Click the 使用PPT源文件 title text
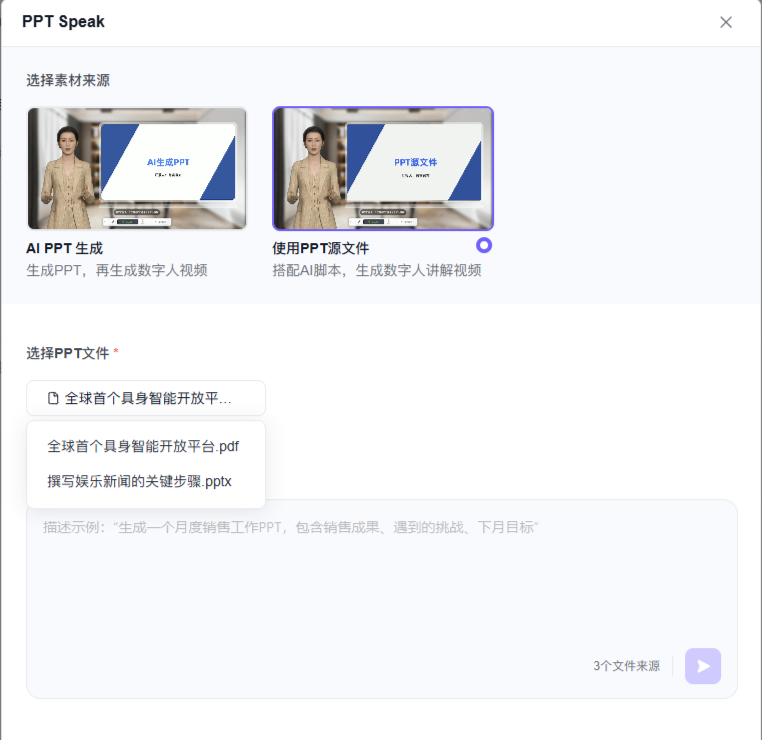The height and width of the screenshot is (740, 762). tap(321, 248)
